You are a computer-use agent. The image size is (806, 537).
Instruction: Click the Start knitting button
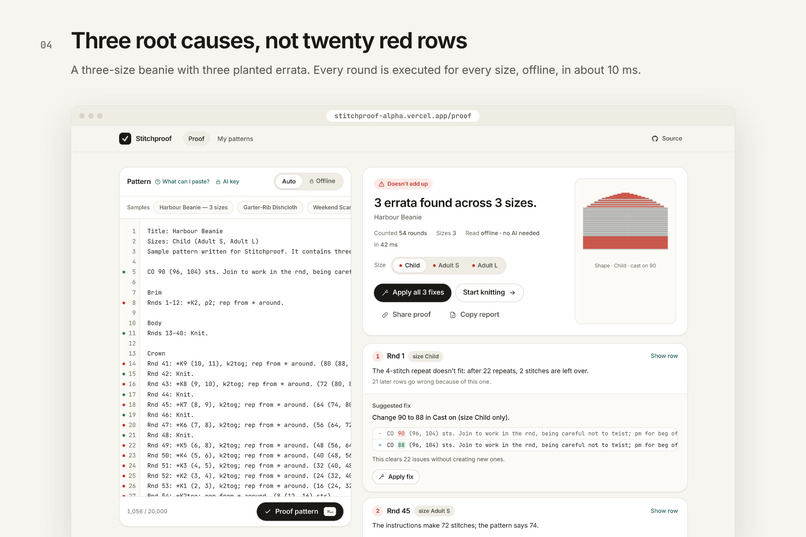point(489,292)
